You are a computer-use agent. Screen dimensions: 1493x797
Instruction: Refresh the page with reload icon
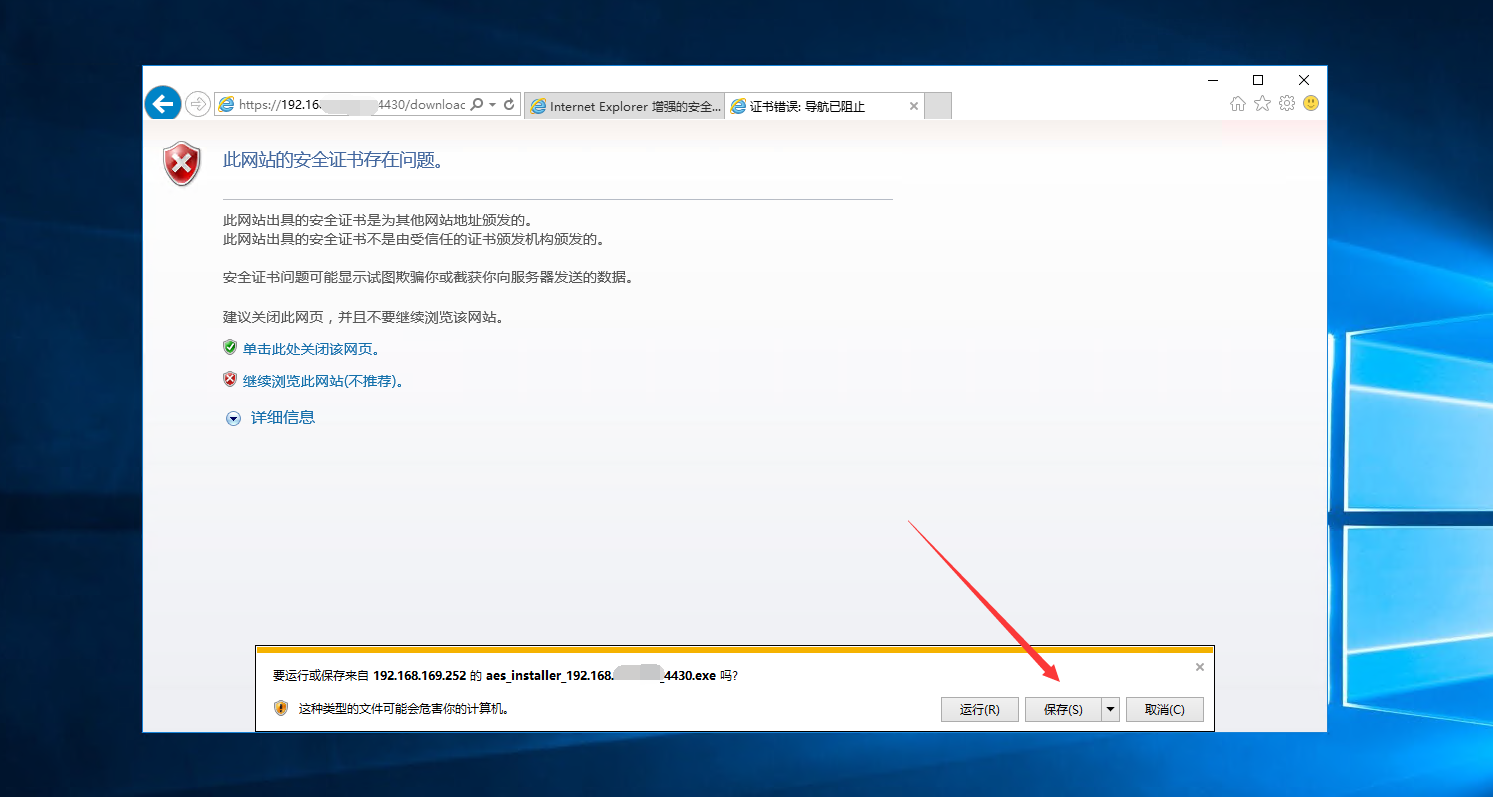pos(509,105)
